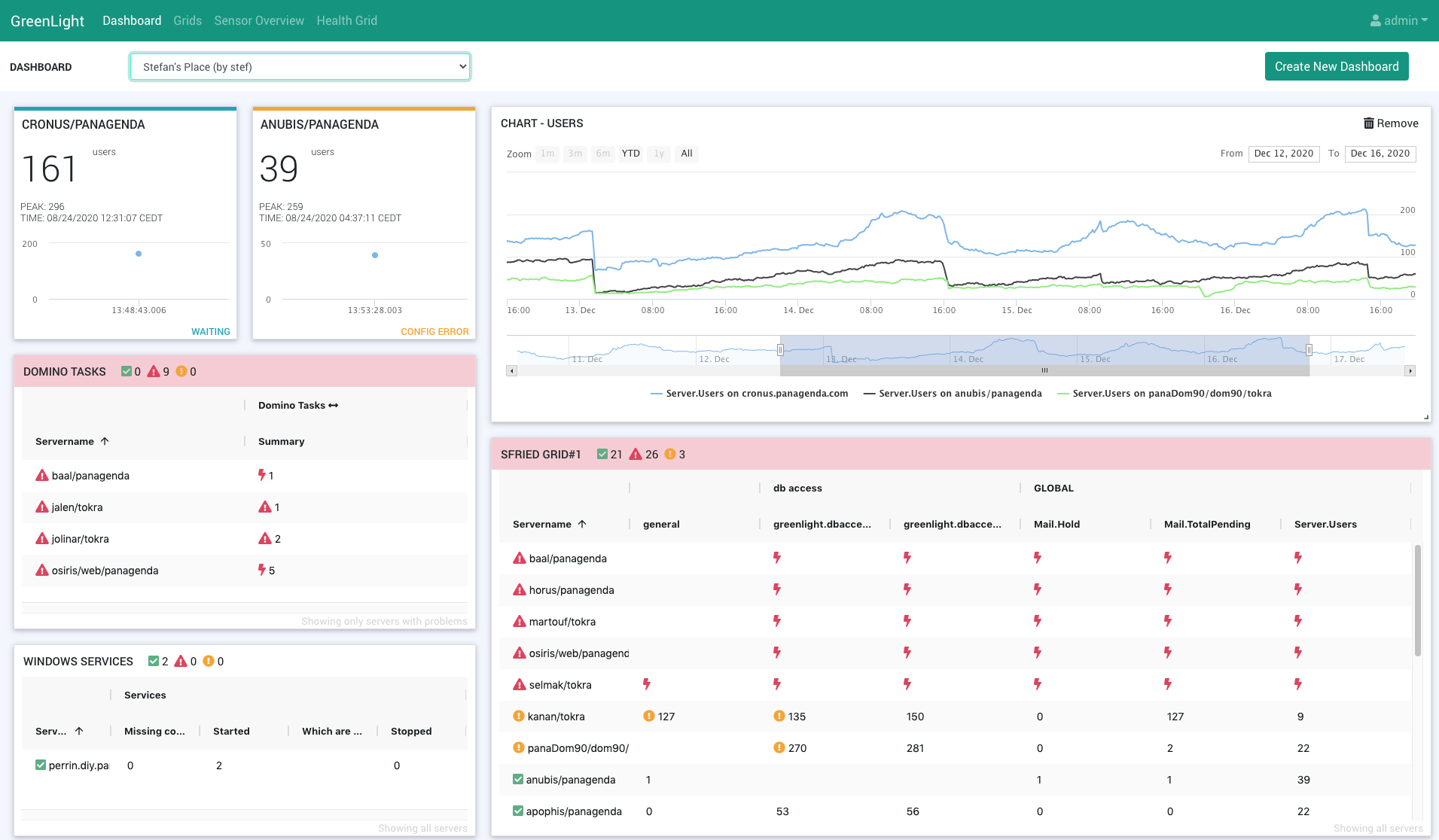Click the admin user profile icon
The height and width of the screenshot is (840, 1439).
[1376, 21]
